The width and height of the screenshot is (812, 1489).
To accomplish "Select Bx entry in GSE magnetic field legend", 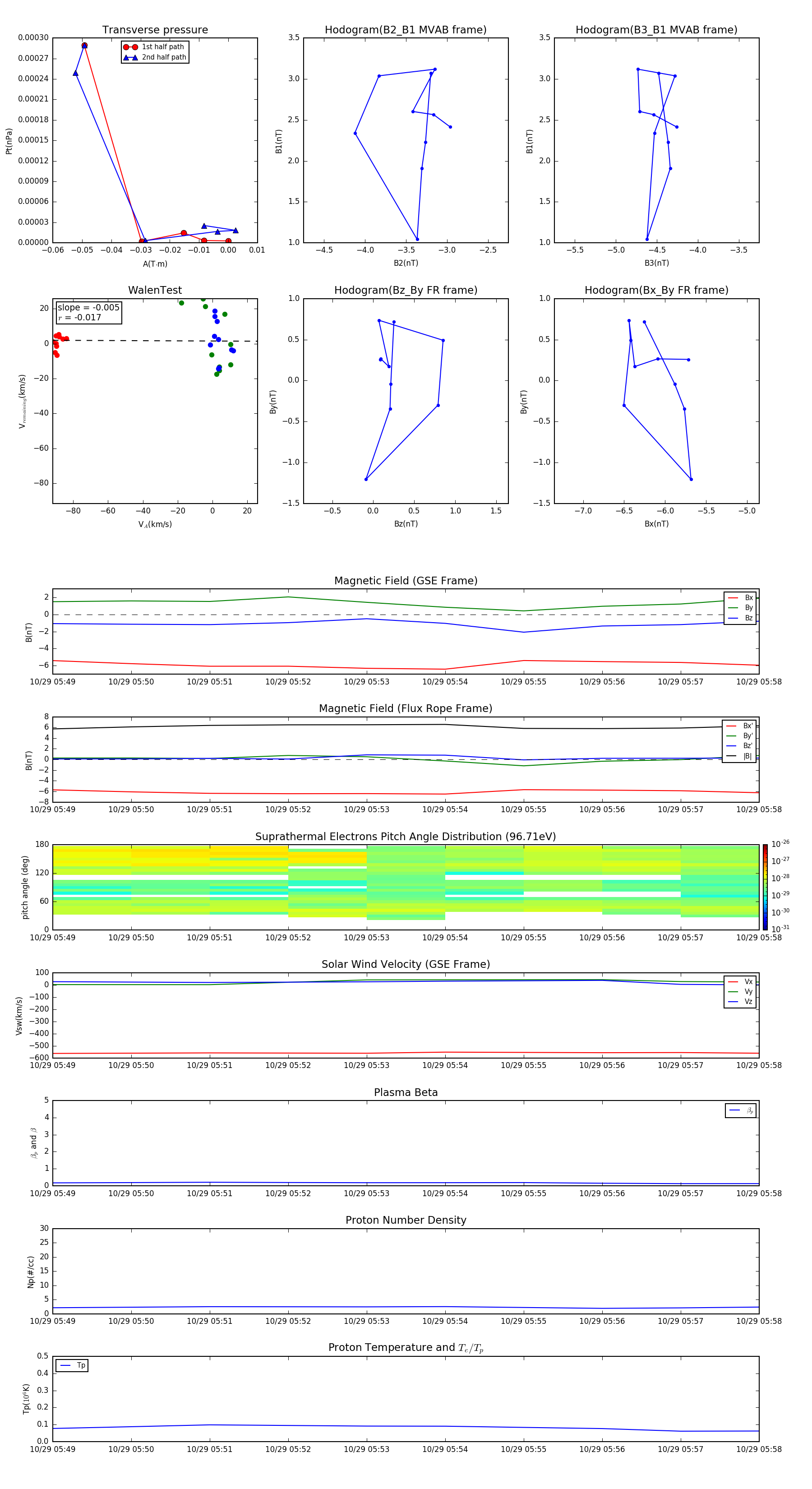I will [x=740, y=598].
